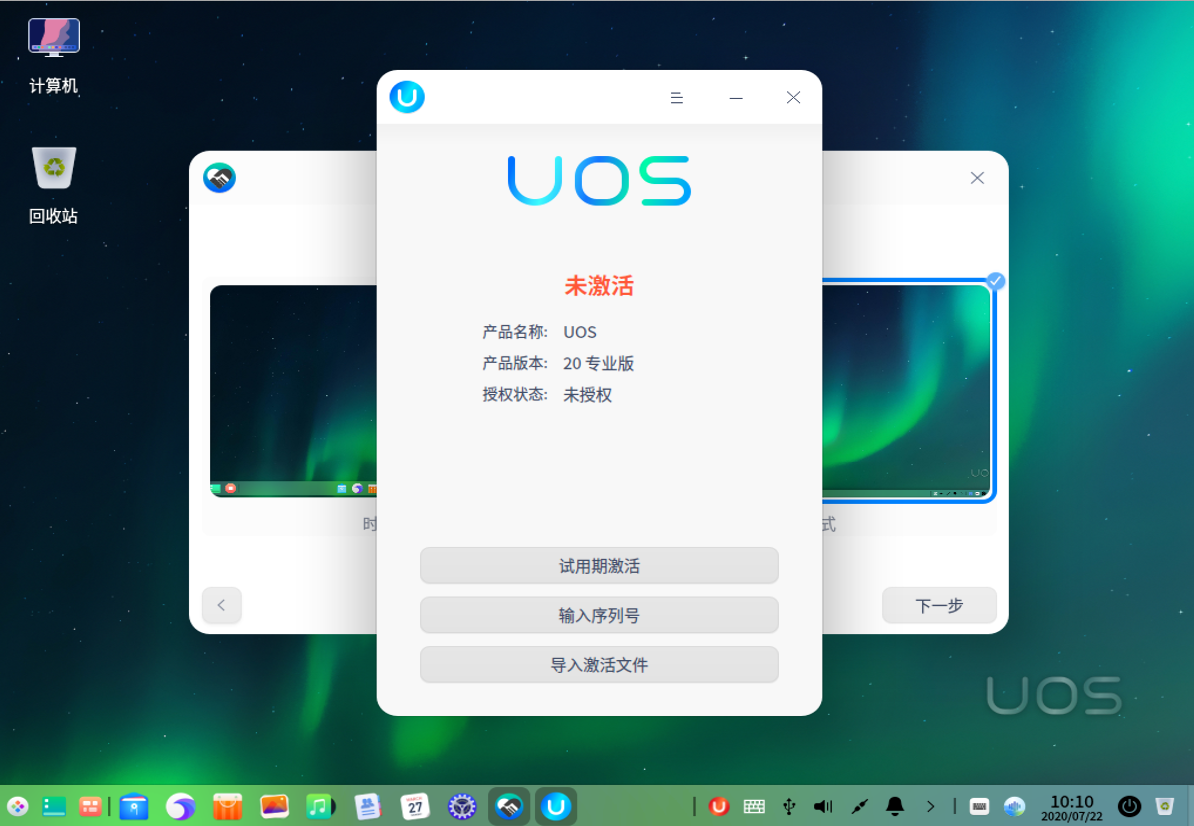Select the UOS activation icon in the tray
The height and width of the screenshot is (826, 1194).
click(718, 806)
